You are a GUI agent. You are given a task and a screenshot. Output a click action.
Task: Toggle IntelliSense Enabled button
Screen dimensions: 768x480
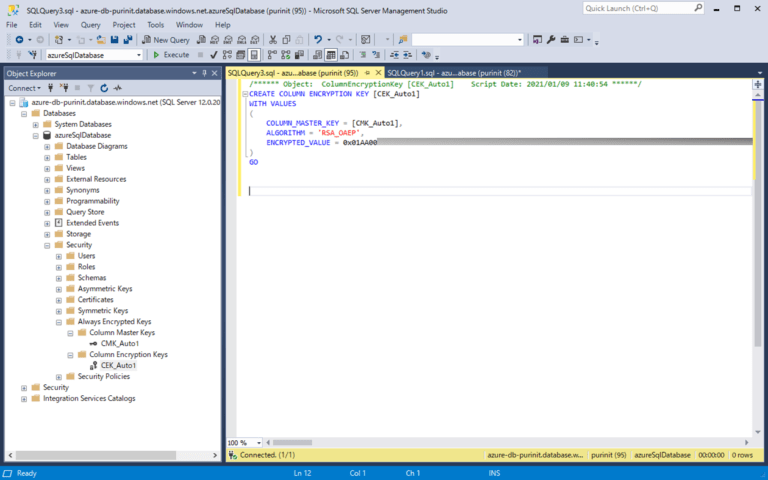click(254, 55)
